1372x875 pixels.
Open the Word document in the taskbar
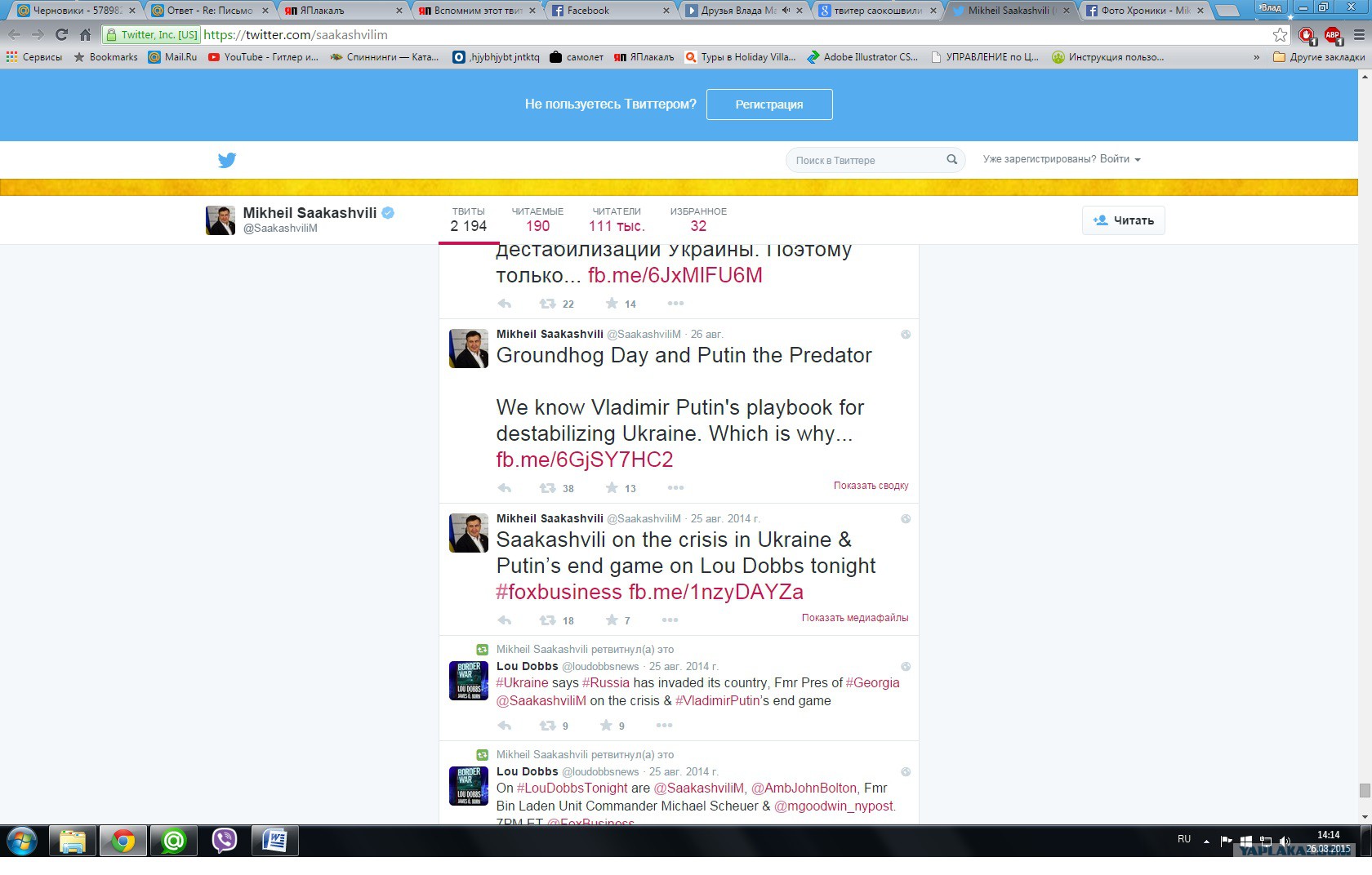(274, 841)
